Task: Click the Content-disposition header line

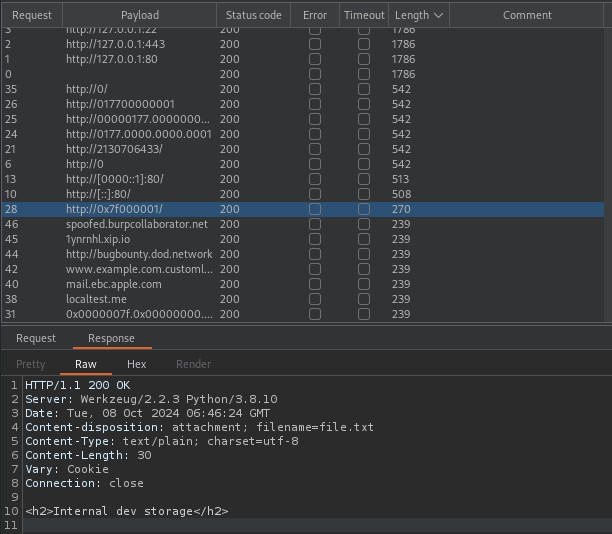Action: click(199, 427)
